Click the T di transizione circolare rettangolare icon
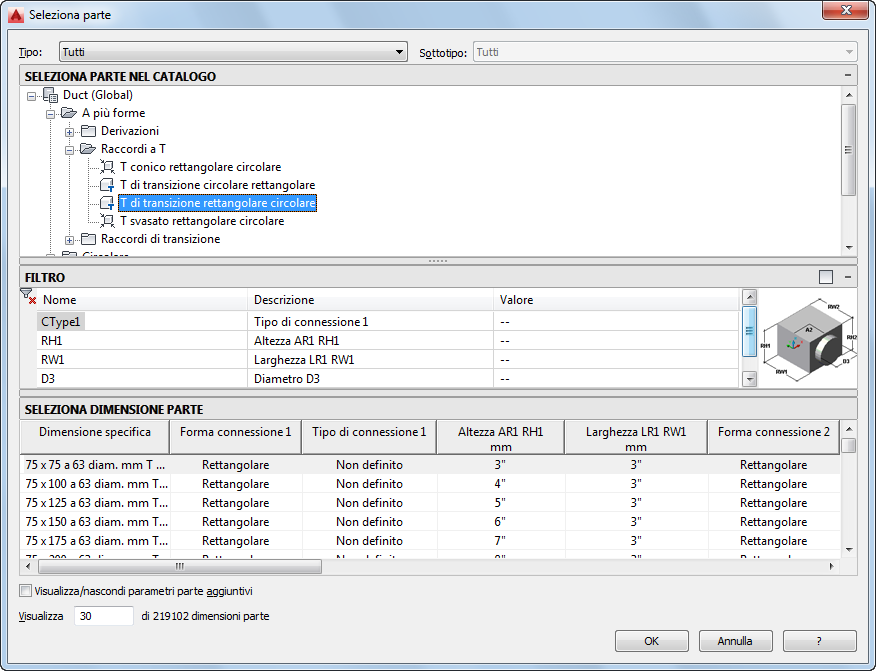 107,185
